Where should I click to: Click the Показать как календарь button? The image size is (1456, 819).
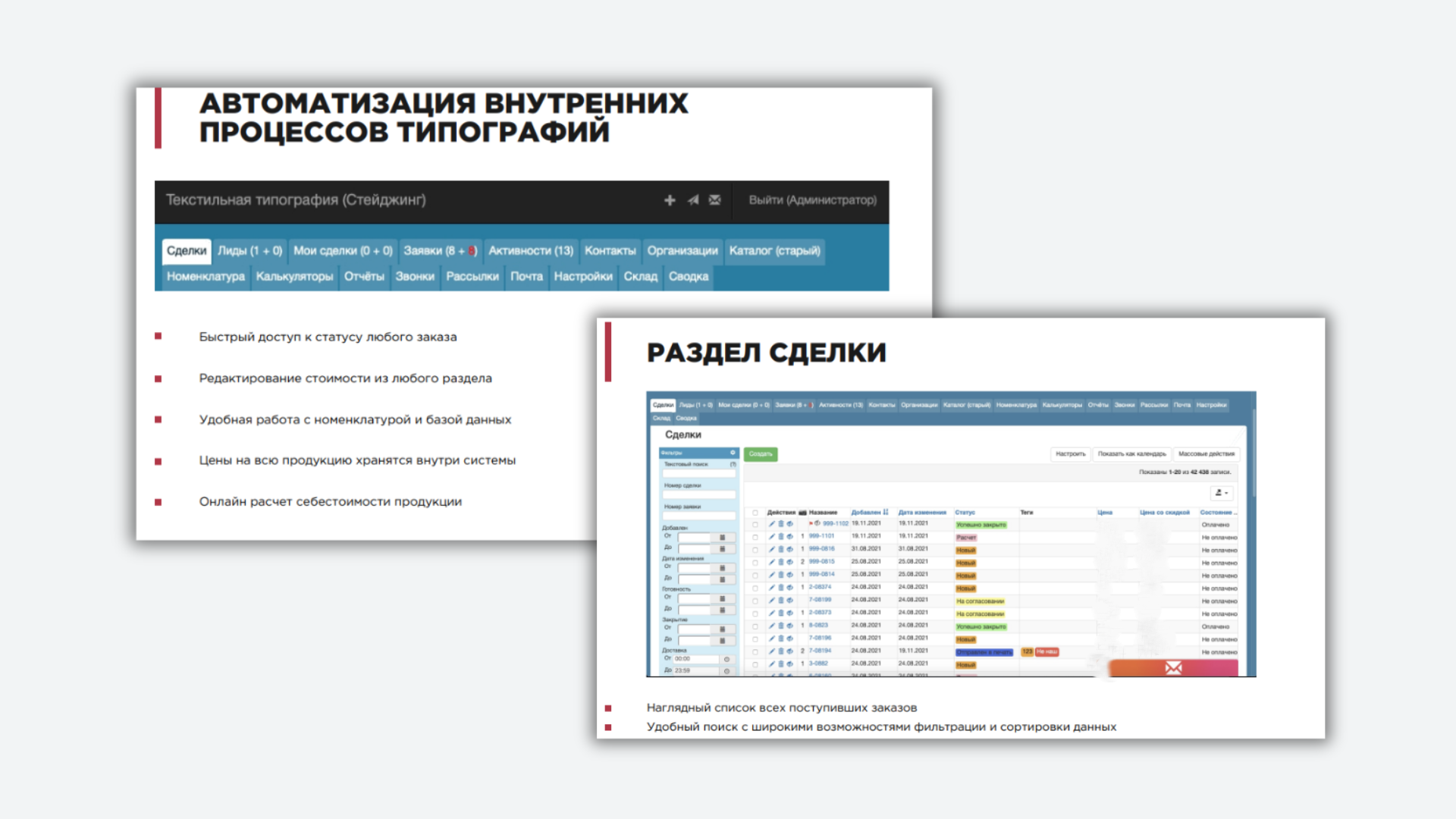point(1131,454)
